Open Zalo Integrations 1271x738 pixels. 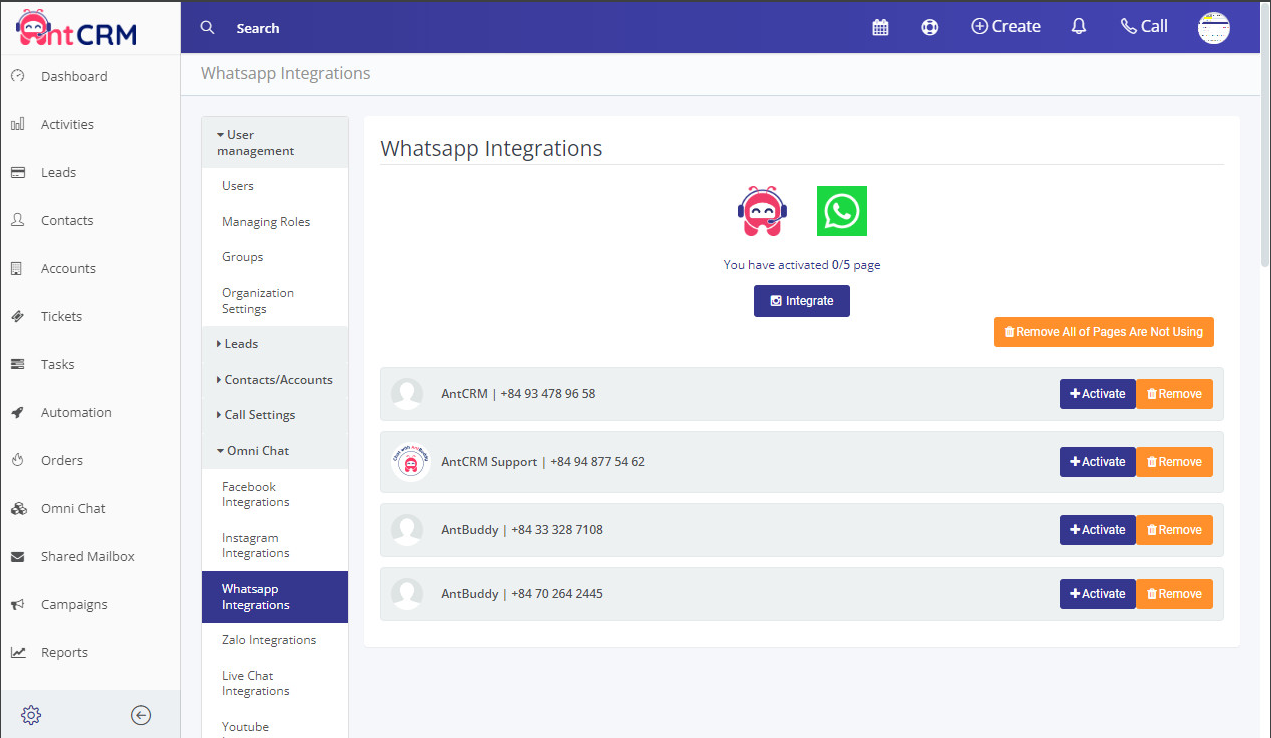point(269,639)
